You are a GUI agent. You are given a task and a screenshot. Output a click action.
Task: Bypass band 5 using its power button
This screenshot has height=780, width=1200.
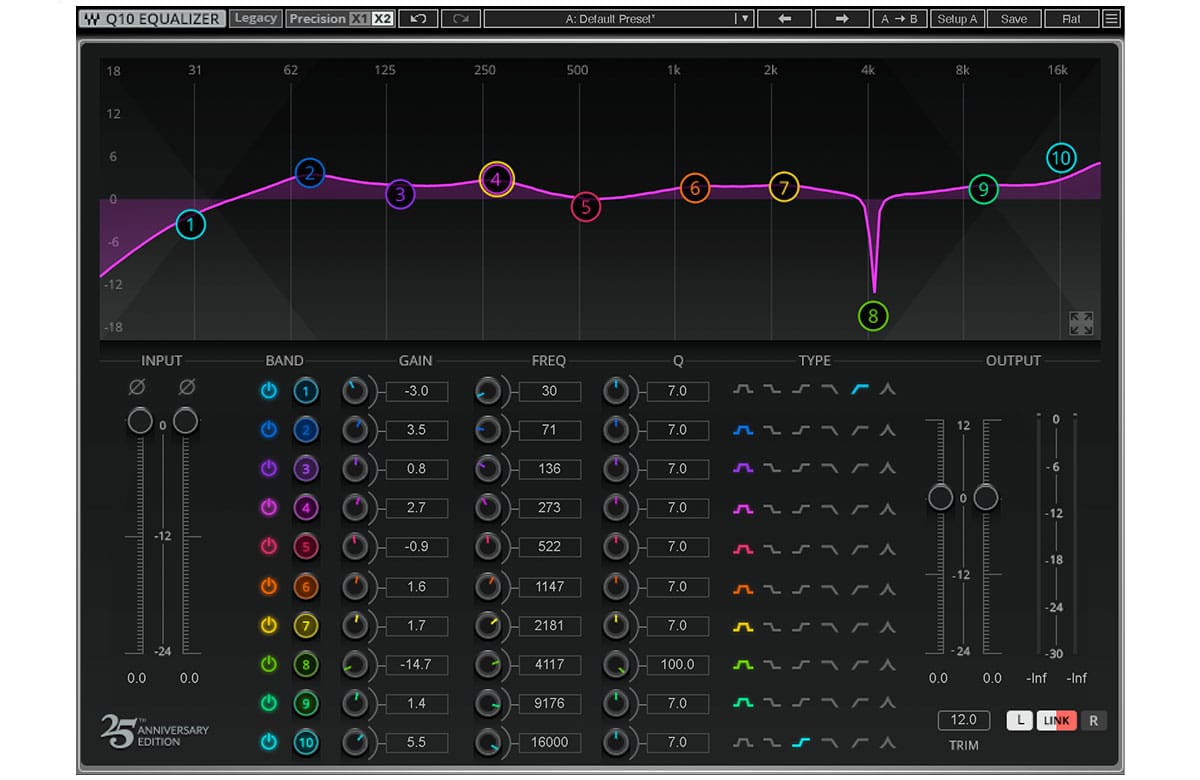tap(268, 547)
